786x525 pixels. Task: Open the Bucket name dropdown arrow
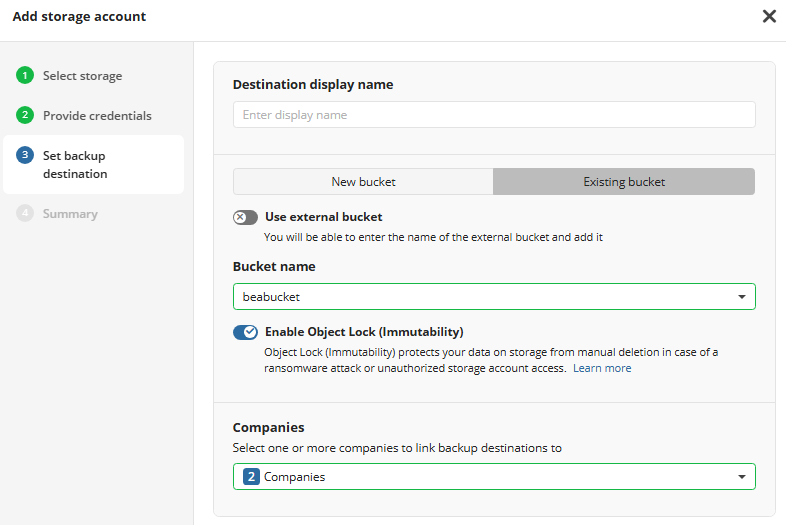pyautogui.click(x=741, y=297)
